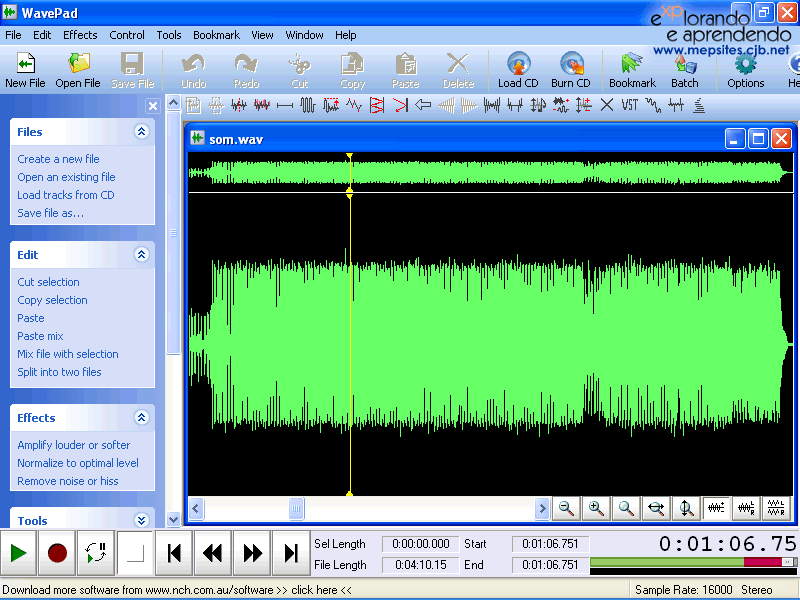Click the Copy toolbar icon

353,70
